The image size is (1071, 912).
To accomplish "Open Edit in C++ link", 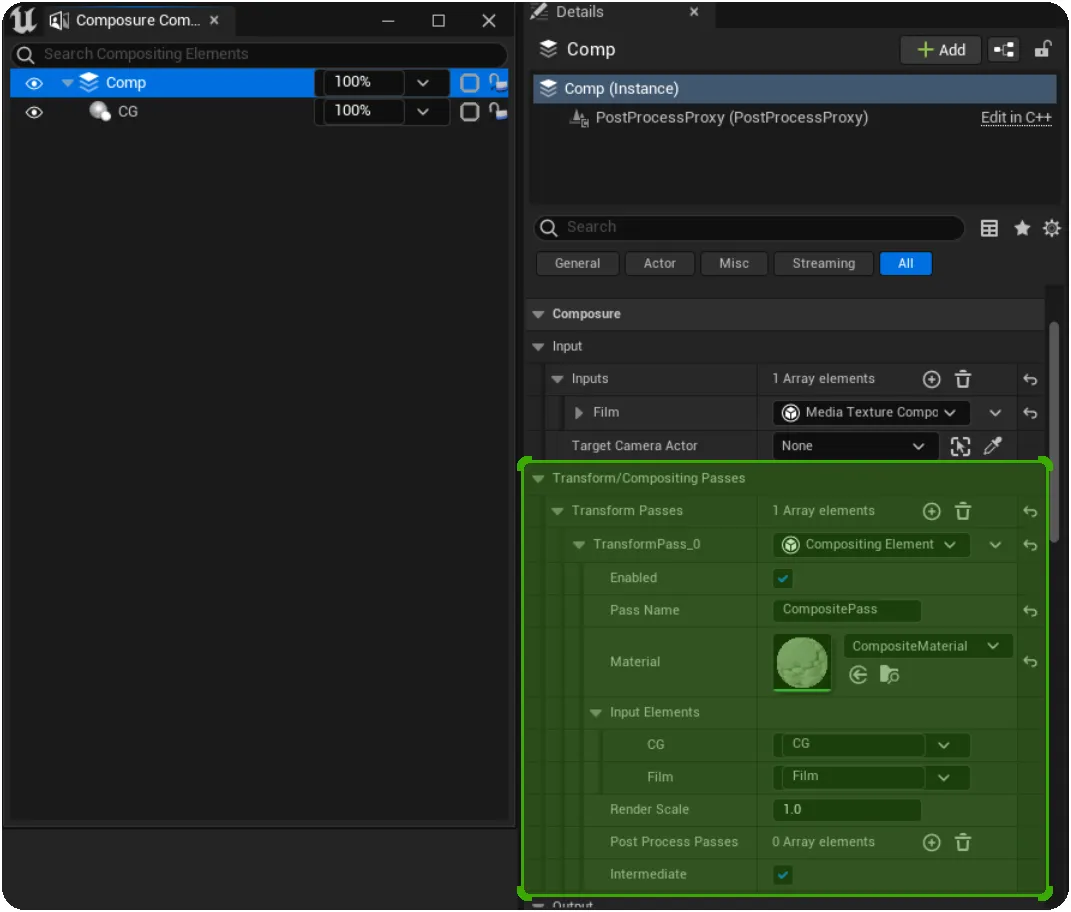I will (1016, 118).
